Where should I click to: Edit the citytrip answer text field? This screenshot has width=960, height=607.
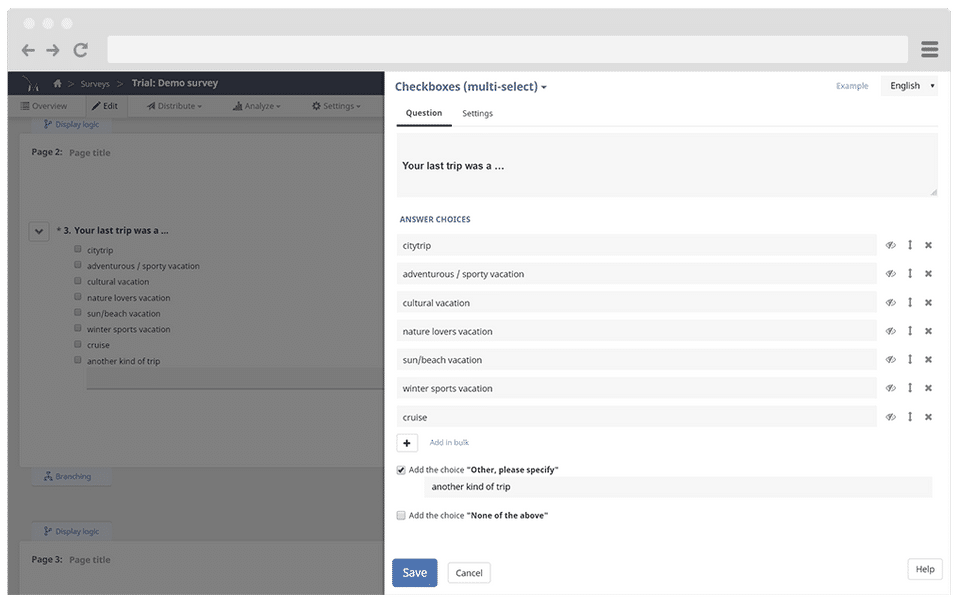pyautogui.click(x=637, y=246)
